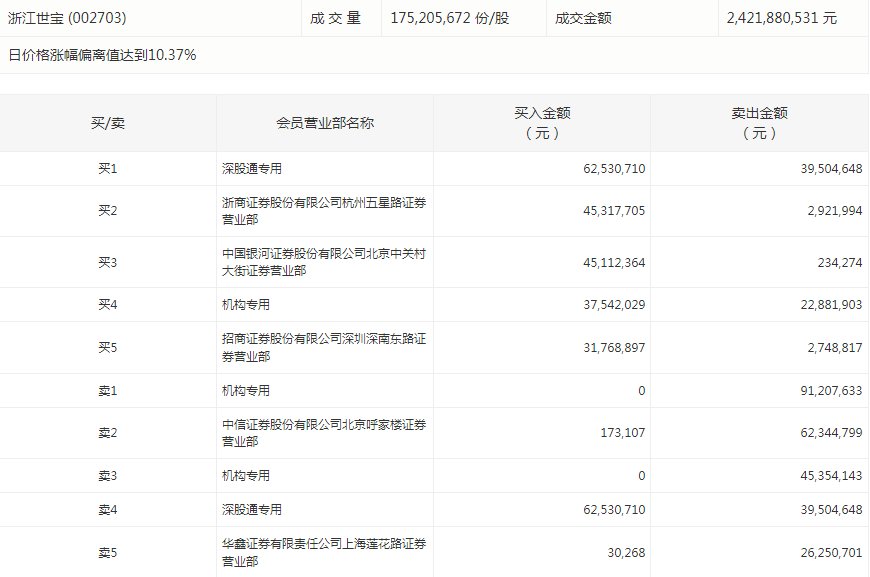Image resolution: width=870 pixels, height=577 pixels.
Task: Open 华鑫证券 上海莲花路 branch entry
Action: (x=324, y=552)
